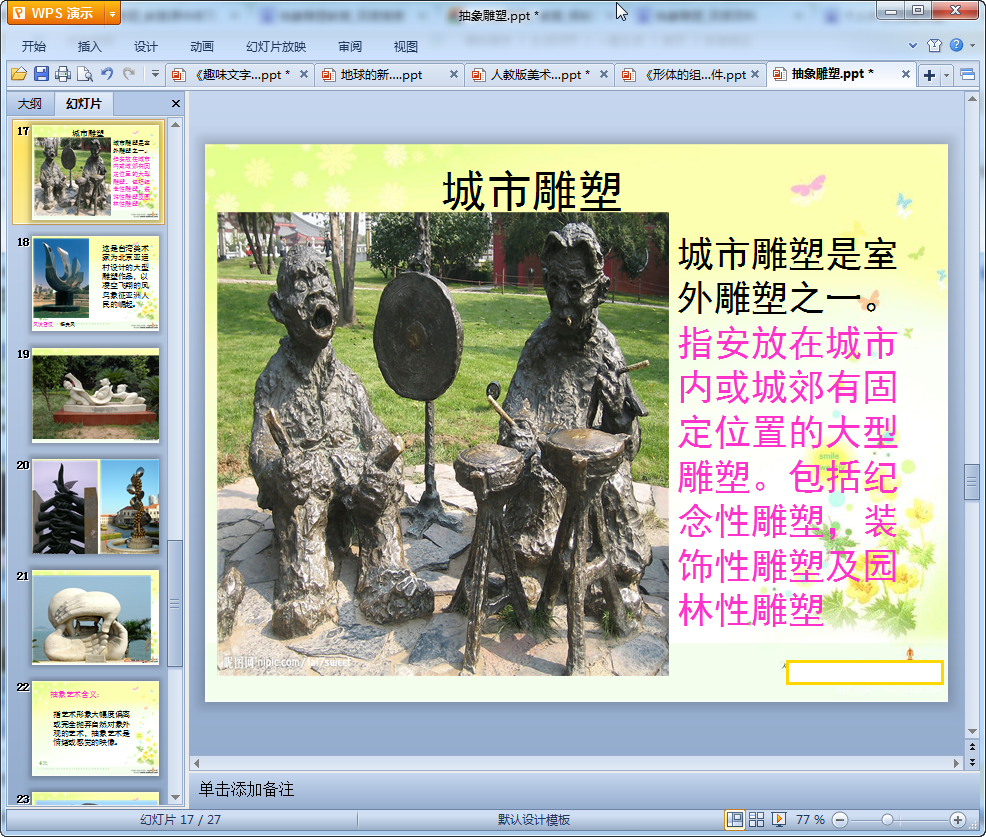Open the 视图 ribbon tab

pyautogui.click(x=406, y=46)
